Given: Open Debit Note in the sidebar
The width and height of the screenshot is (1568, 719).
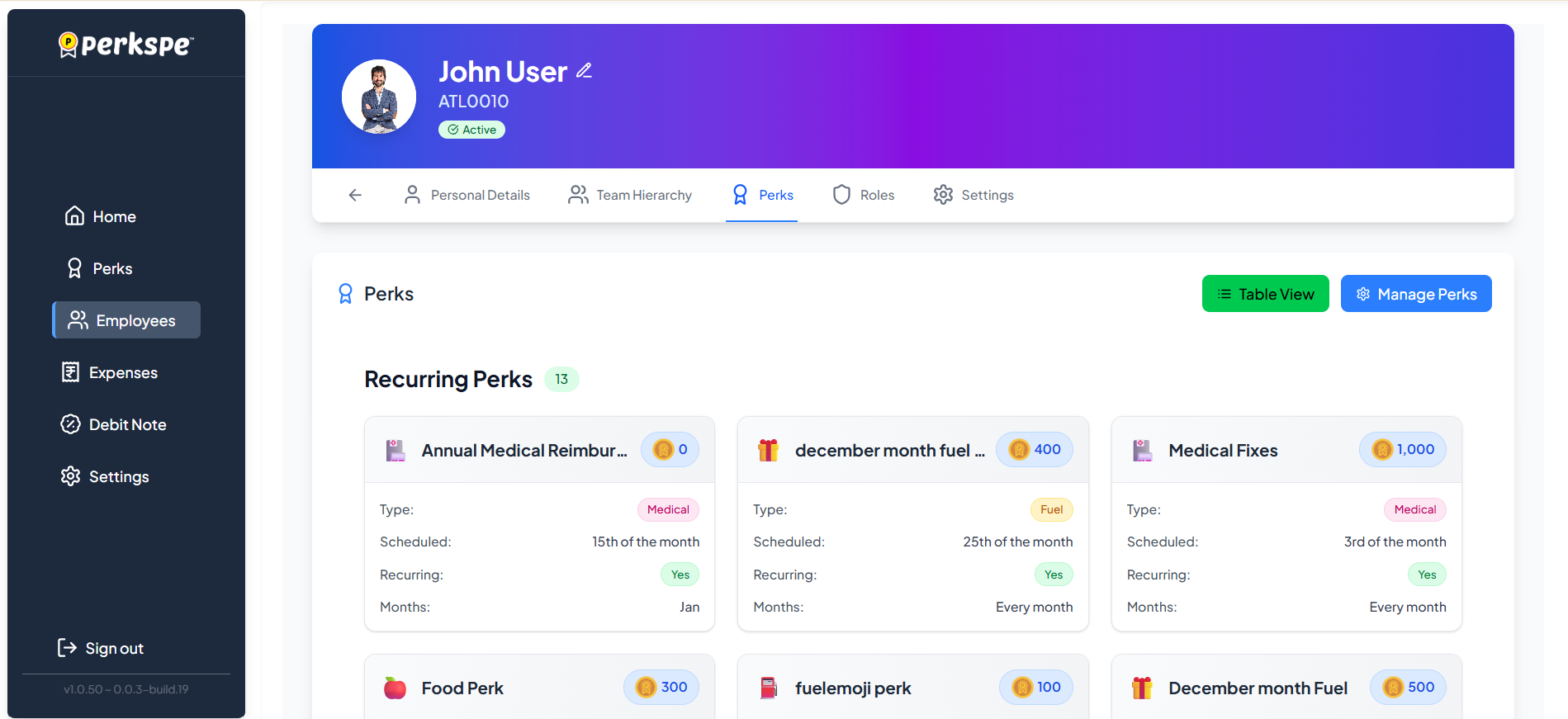Looking at the screenshot, I should point(114,424).
